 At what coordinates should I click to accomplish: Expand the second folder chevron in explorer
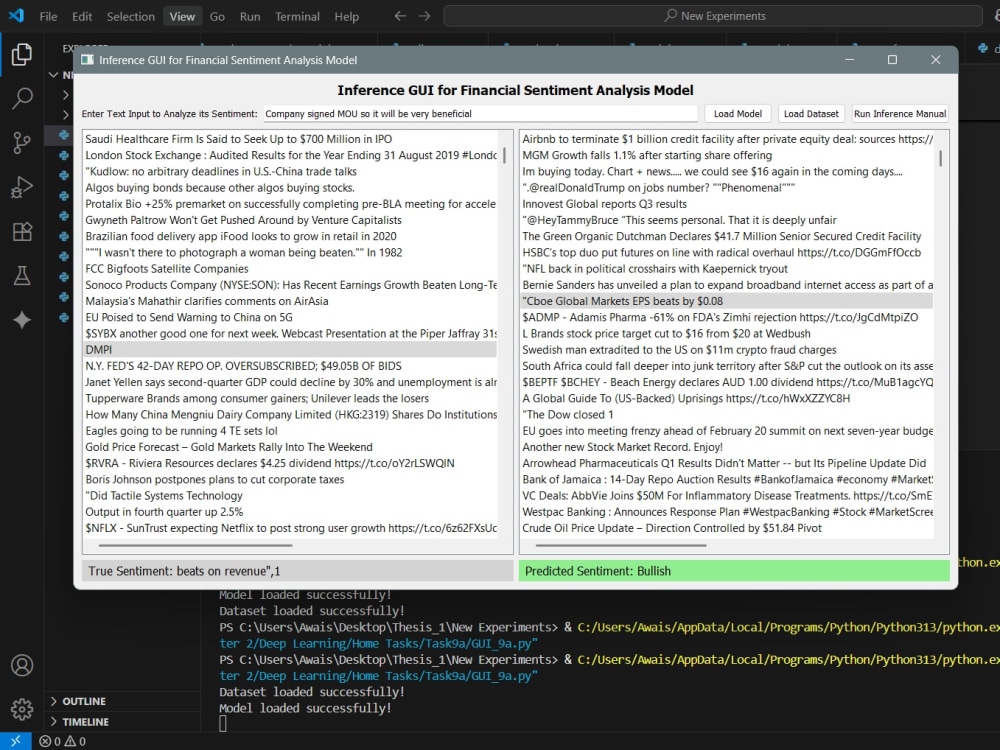pyautogui.click(x=66, y=115)
